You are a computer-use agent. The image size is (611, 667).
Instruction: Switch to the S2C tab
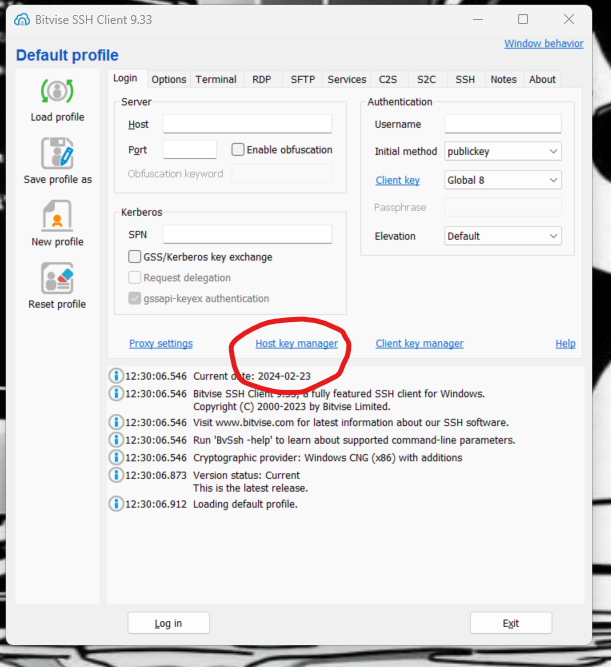[x=426, y=80]
